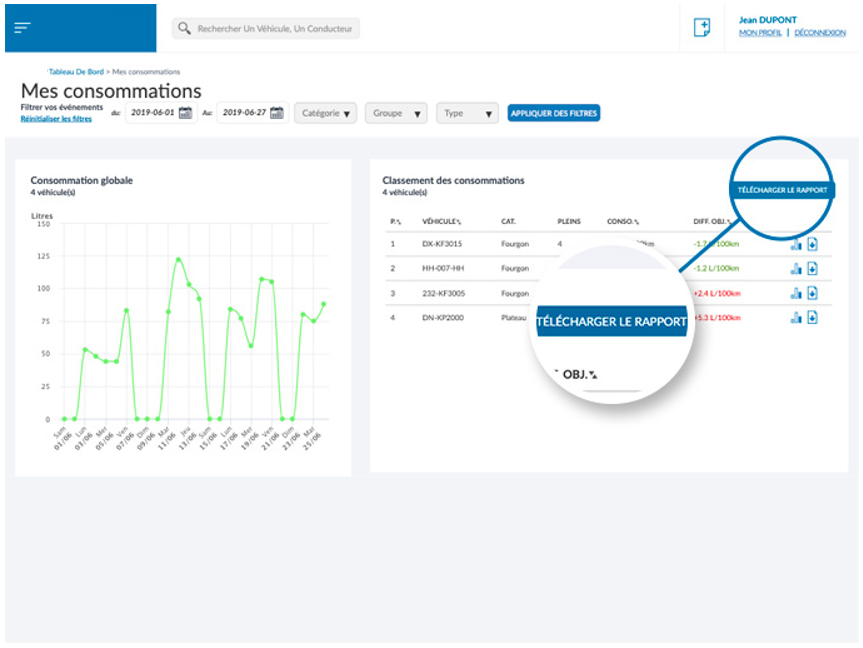The height and width of the screenshot is (648, 863).
Task: Click the search magnifier icon
Action: [x=184, y=29]
